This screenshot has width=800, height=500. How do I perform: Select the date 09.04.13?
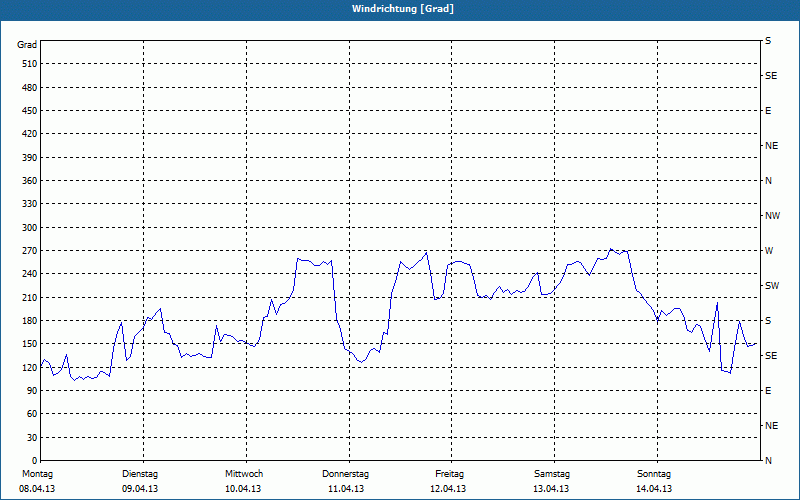(x=140, y=489)
